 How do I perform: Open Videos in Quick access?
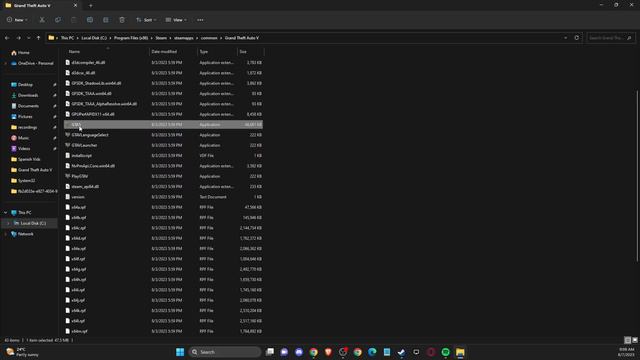(24, 149)
